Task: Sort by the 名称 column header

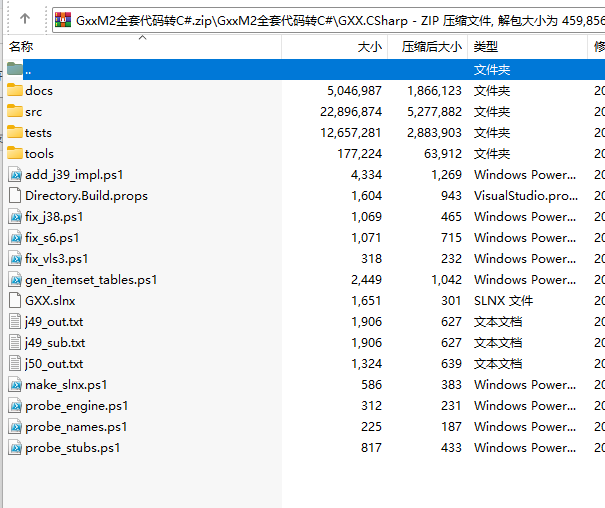Action: pyautogui.click(x=143, y=47)
